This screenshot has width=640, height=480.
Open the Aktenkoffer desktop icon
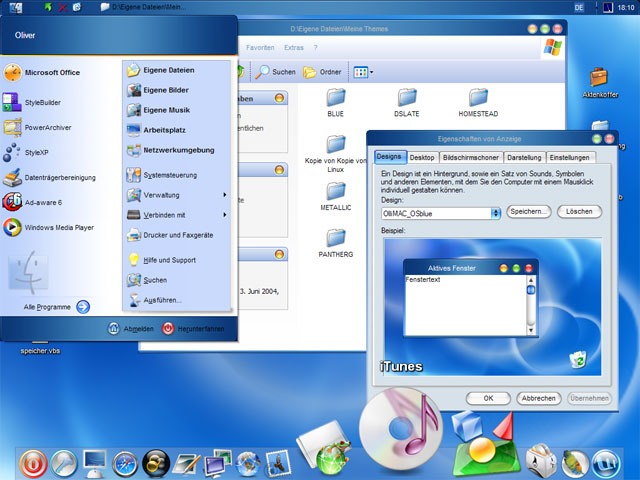click(x=600, y=78)
